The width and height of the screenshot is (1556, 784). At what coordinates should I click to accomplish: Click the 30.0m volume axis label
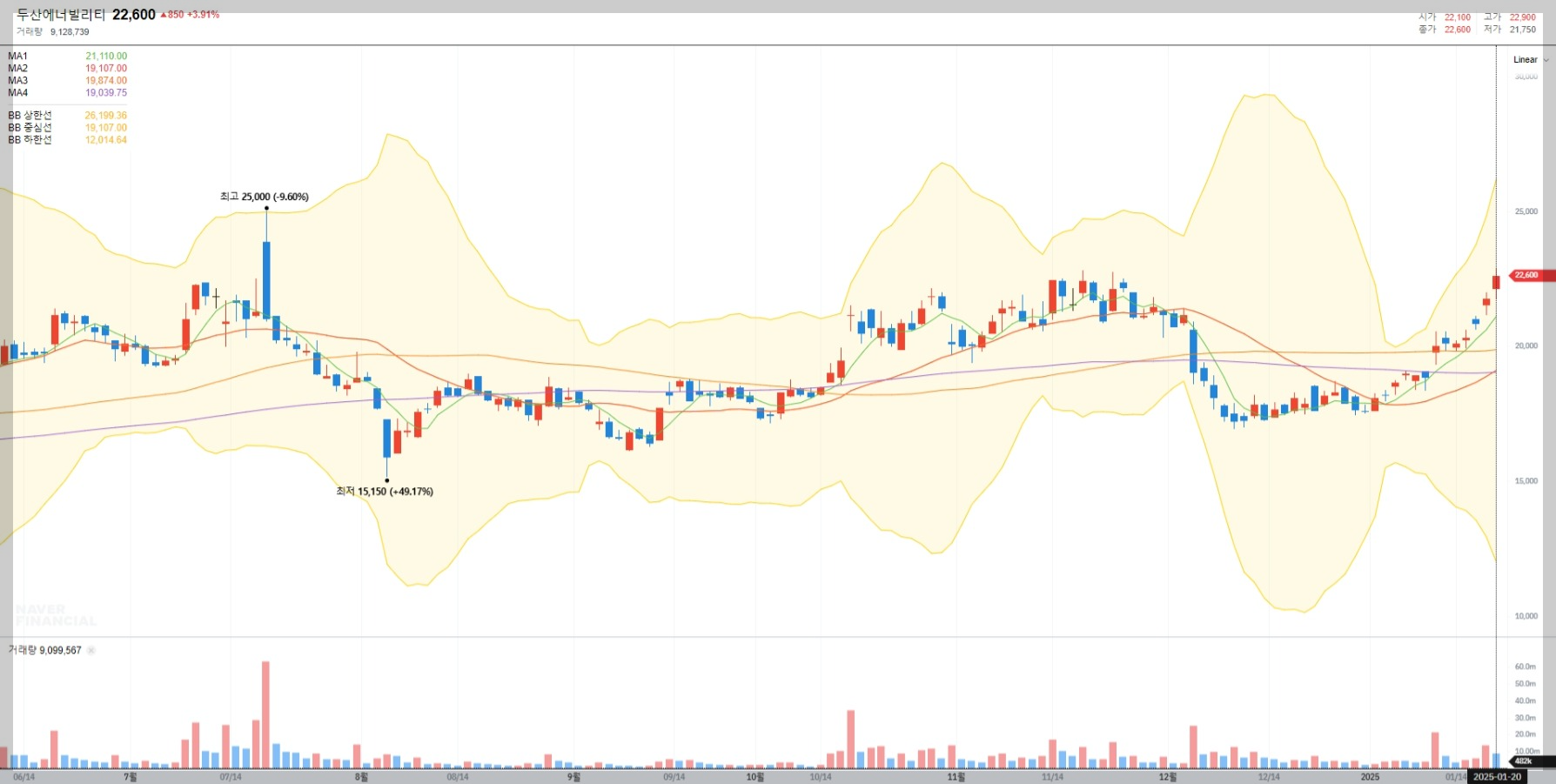(1526, 718)
